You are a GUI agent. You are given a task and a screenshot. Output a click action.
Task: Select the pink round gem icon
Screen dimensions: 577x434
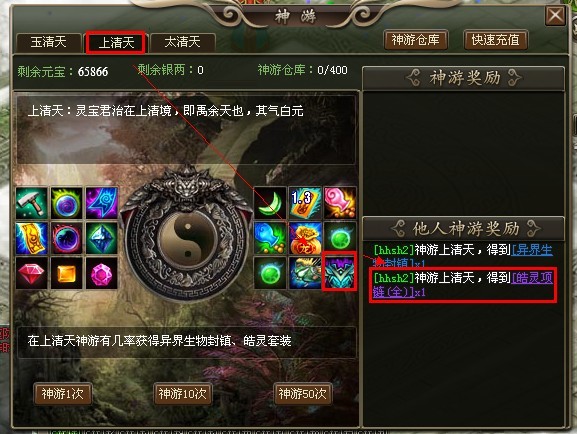pyautogui.click(x=102, y=273)
